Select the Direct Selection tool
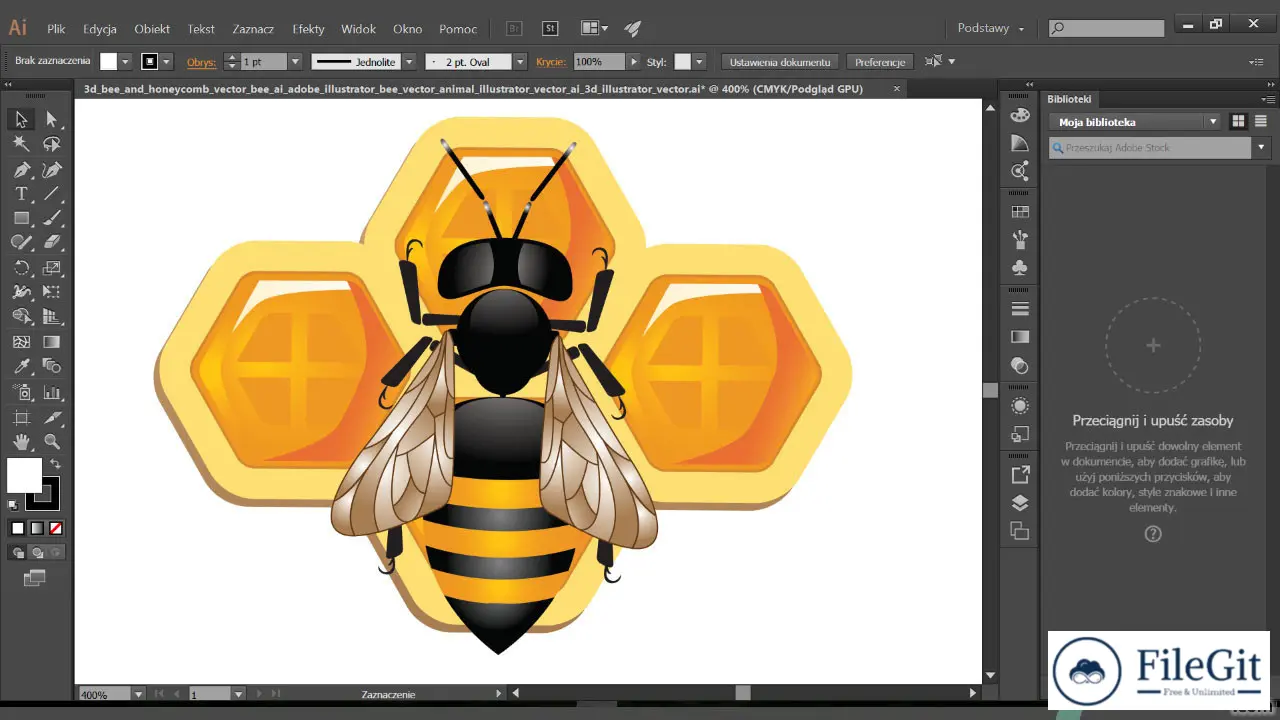 coord(52,119)
